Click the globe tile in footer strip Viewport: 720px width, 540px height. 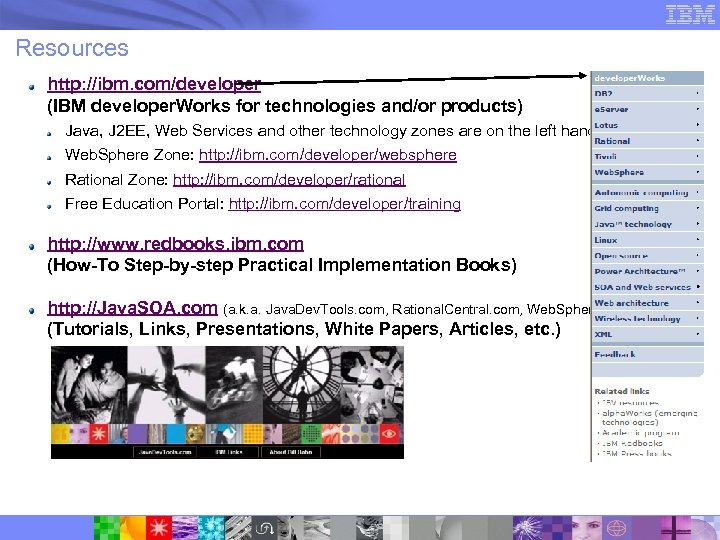click(616, 528)
